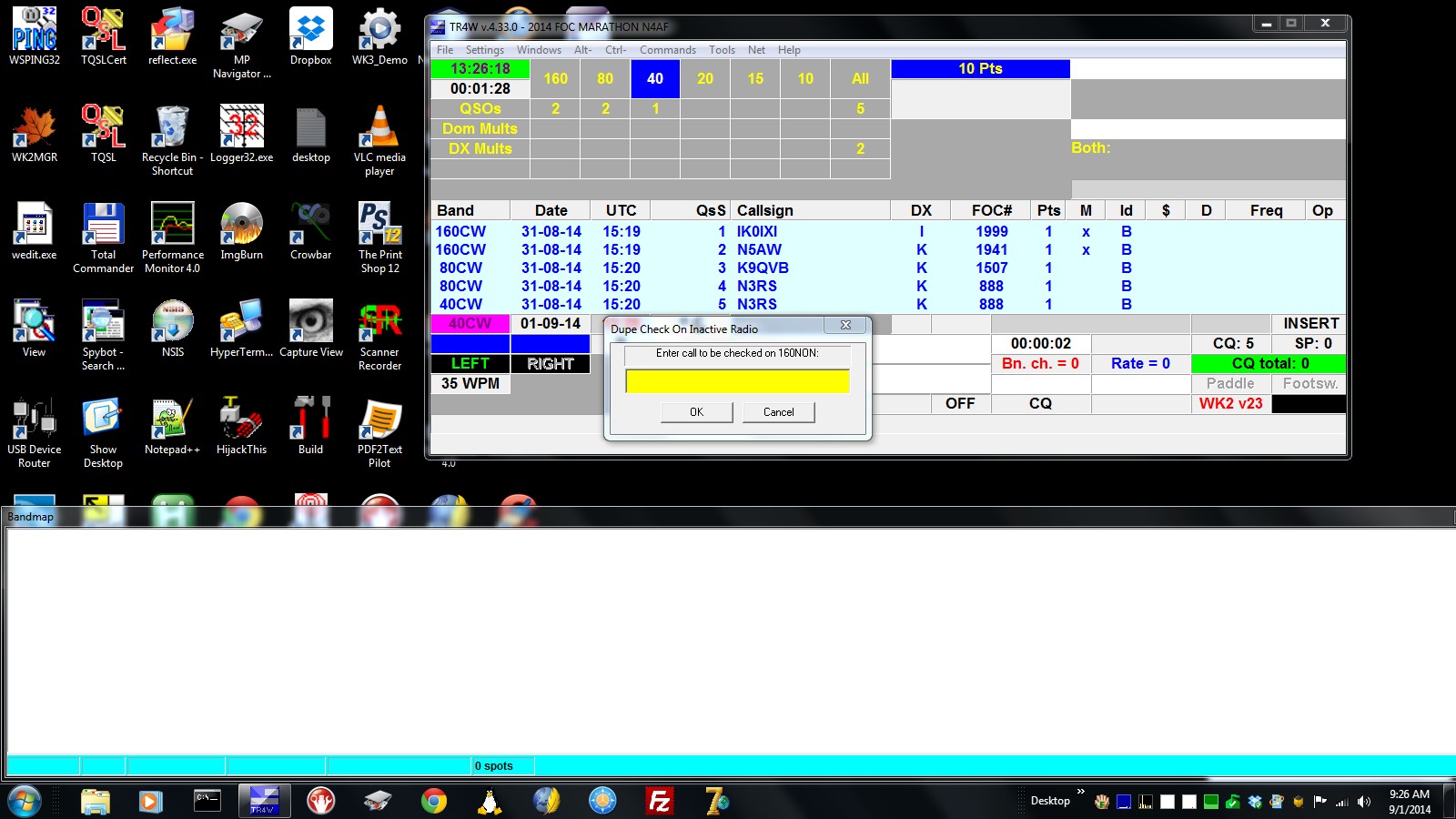Click Cancel in Dupe Check dialog

coord(778,412)
